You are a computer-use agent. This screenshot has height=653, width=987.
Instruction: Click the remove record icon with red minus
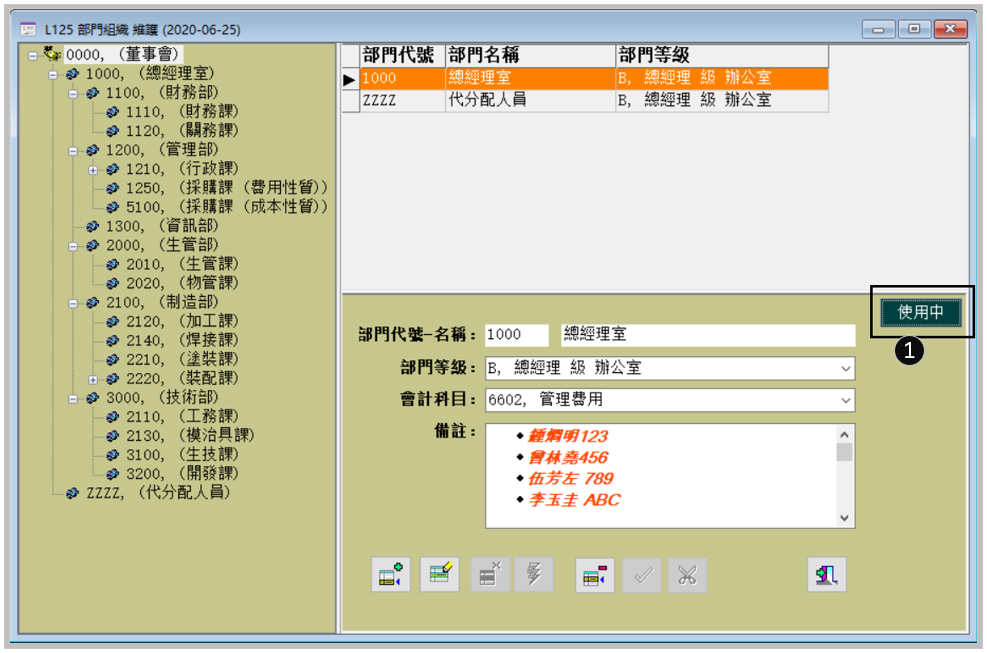(x=594, y=574)
